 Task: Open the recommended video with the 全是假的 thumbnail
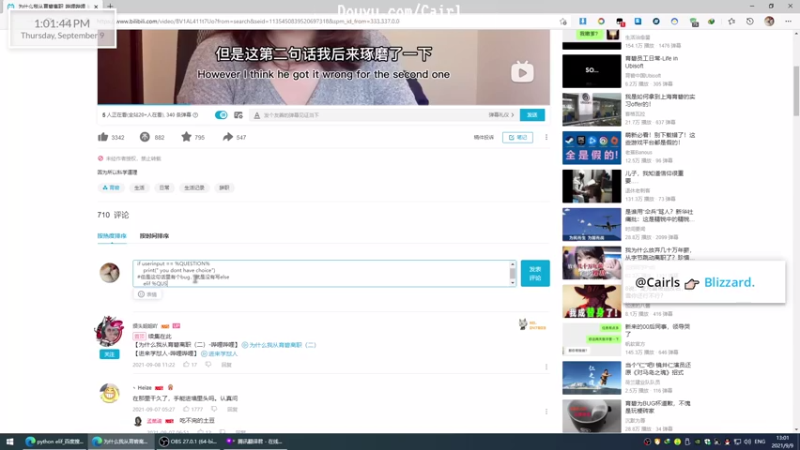click(x=591, y=148)
